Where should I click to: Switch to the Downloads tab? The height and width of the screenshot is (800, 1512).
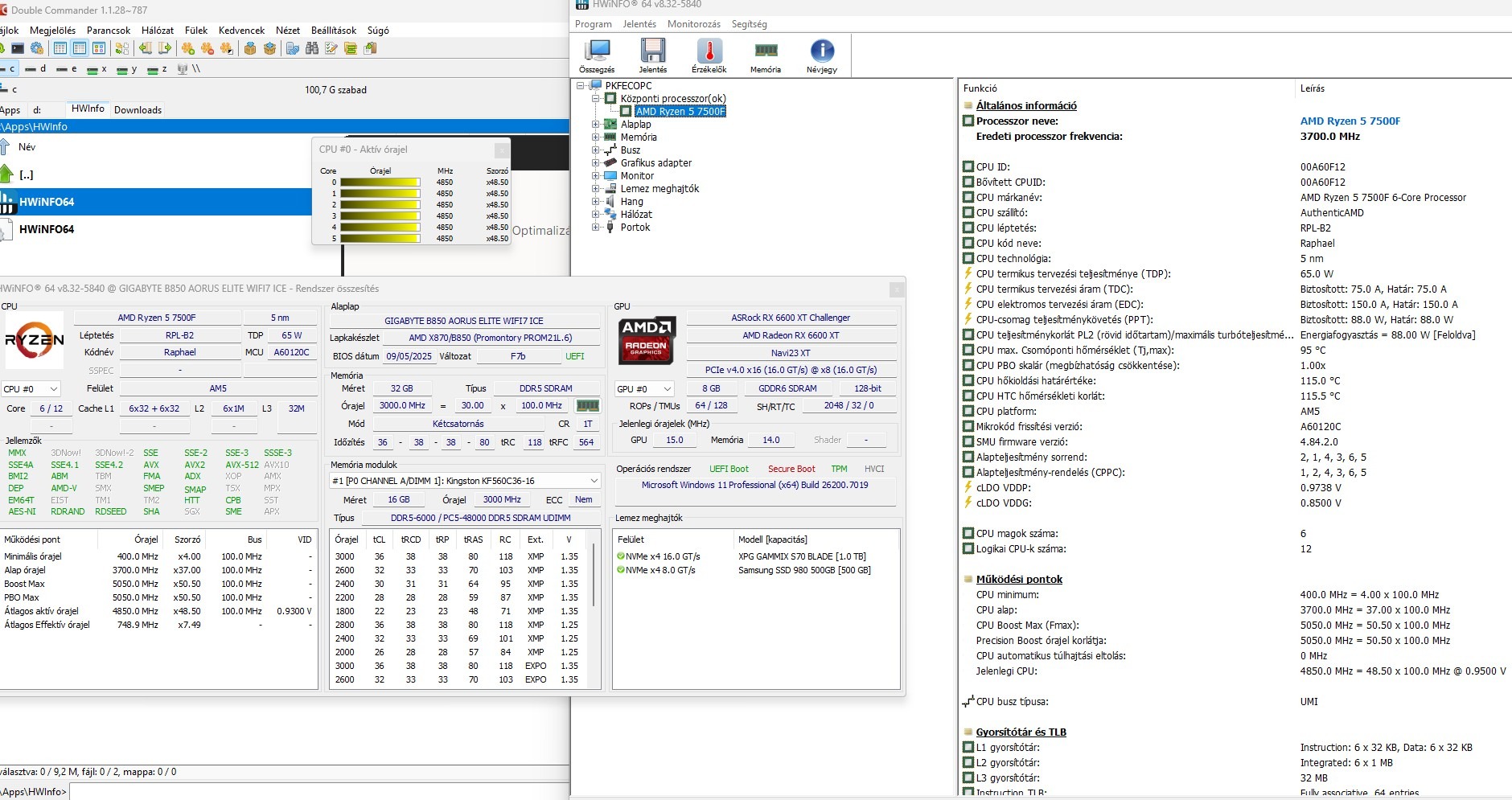point(138,110)
